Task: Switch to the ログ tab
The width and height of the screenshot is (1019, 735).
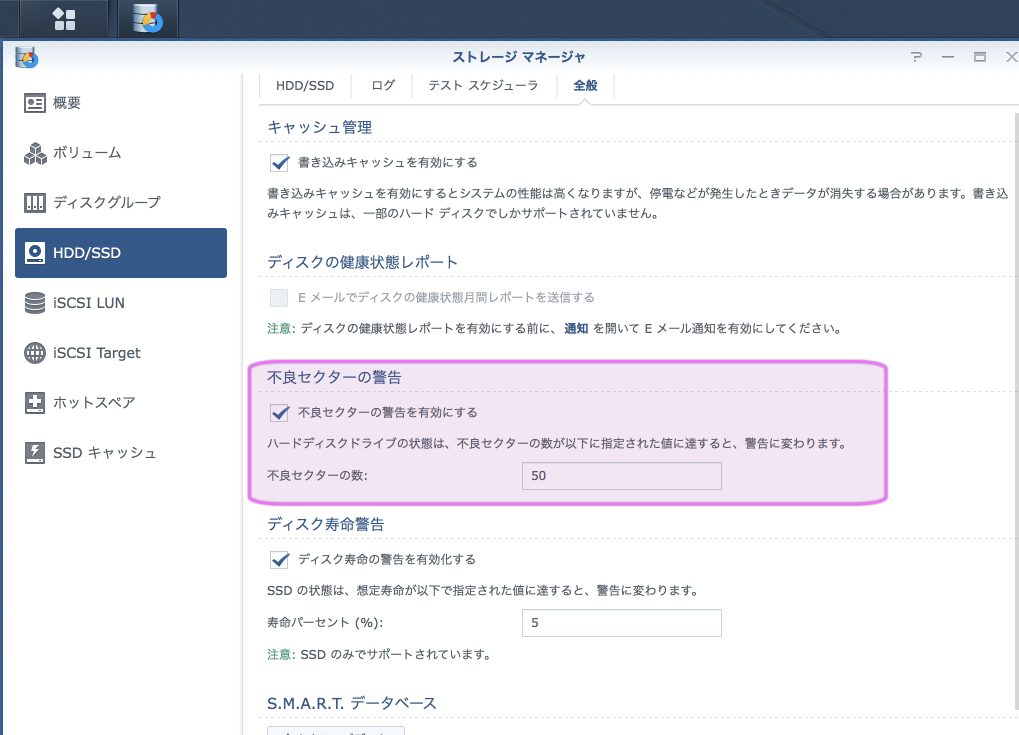Action: [x=383, y=86]
